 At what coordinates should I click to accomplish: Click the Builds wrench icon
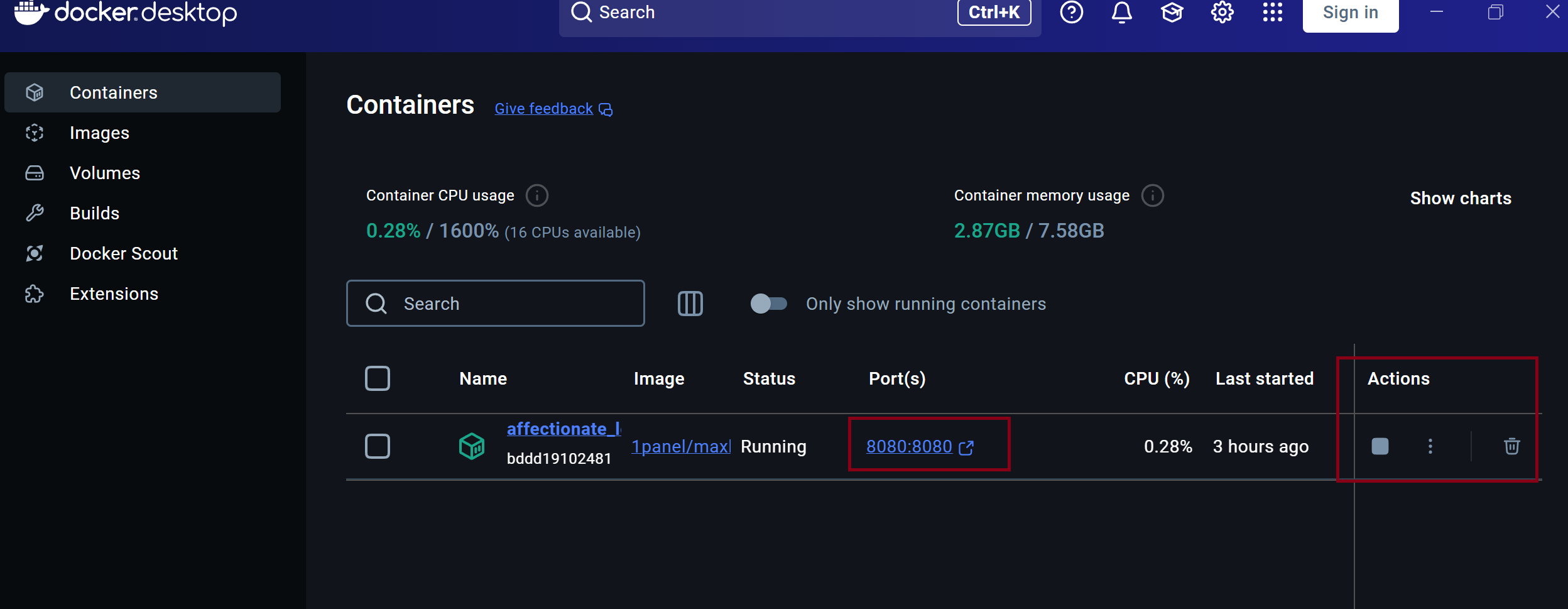[x=35, y=213]
